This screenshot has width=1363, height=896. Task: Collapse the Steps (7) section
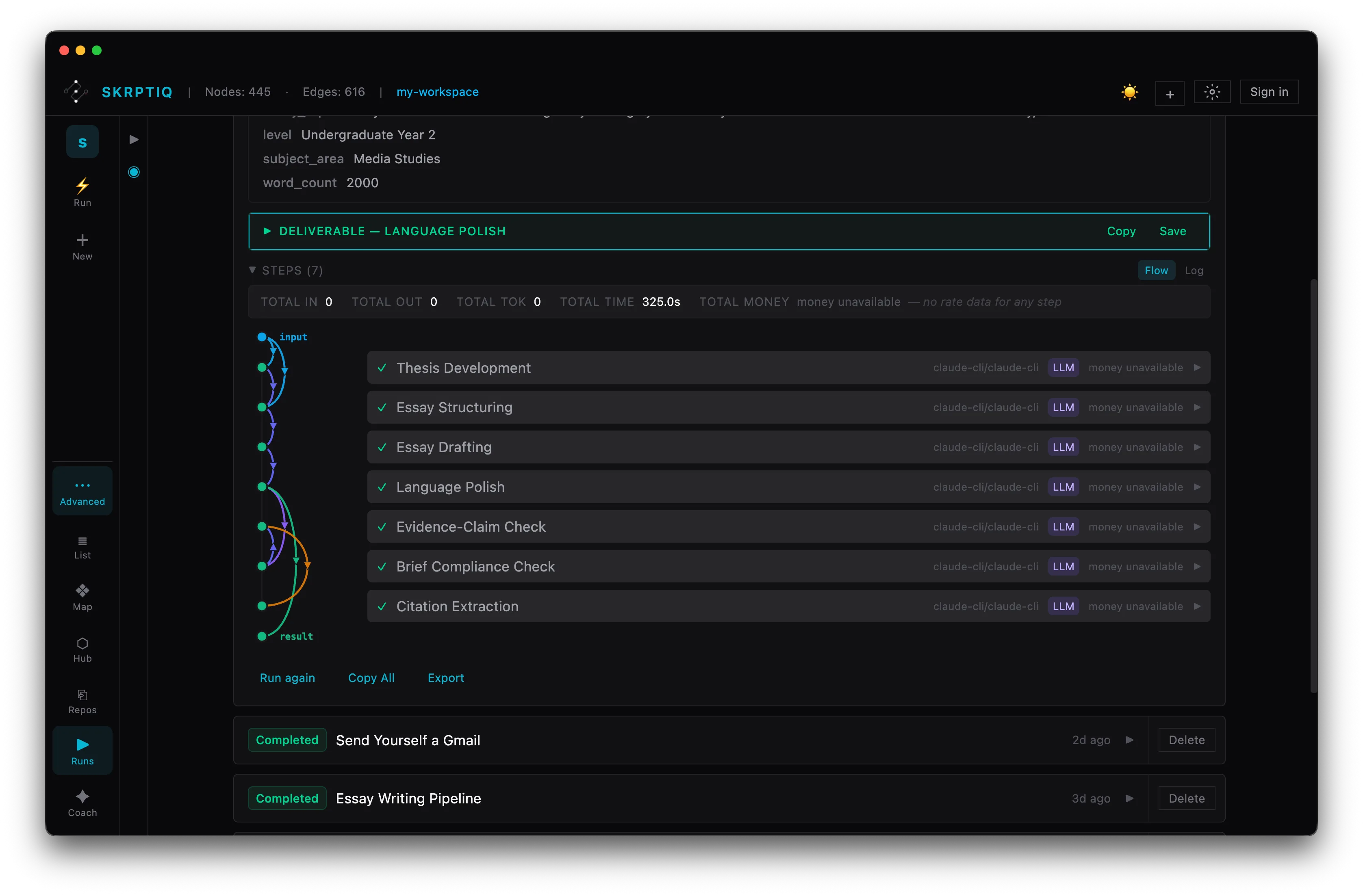[286, 270]
